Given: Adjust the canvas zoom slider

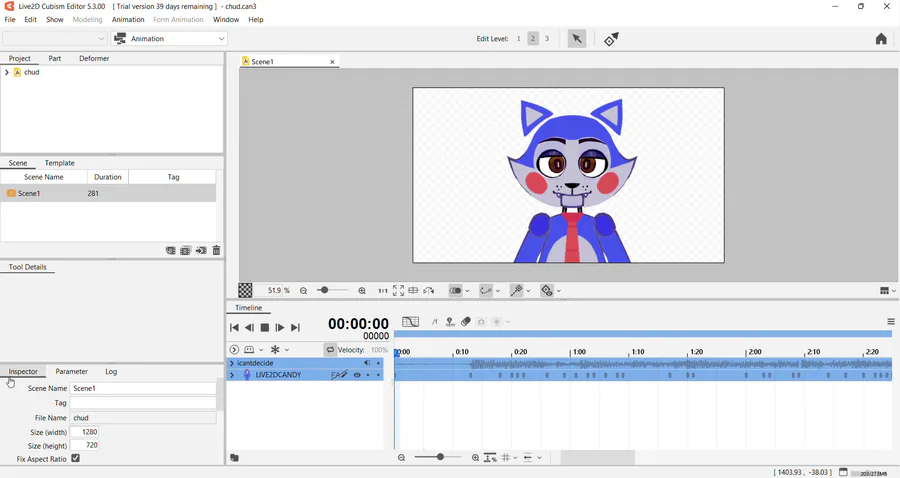Looking at the screenshot, I should pyautogui.click(x=324, y=290).
